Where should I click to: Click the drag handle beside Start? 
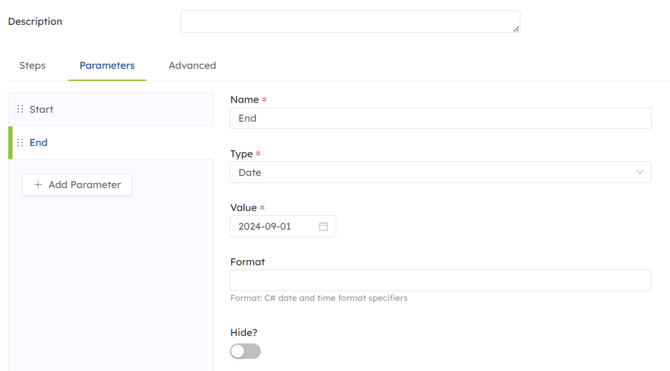[20, 109]
